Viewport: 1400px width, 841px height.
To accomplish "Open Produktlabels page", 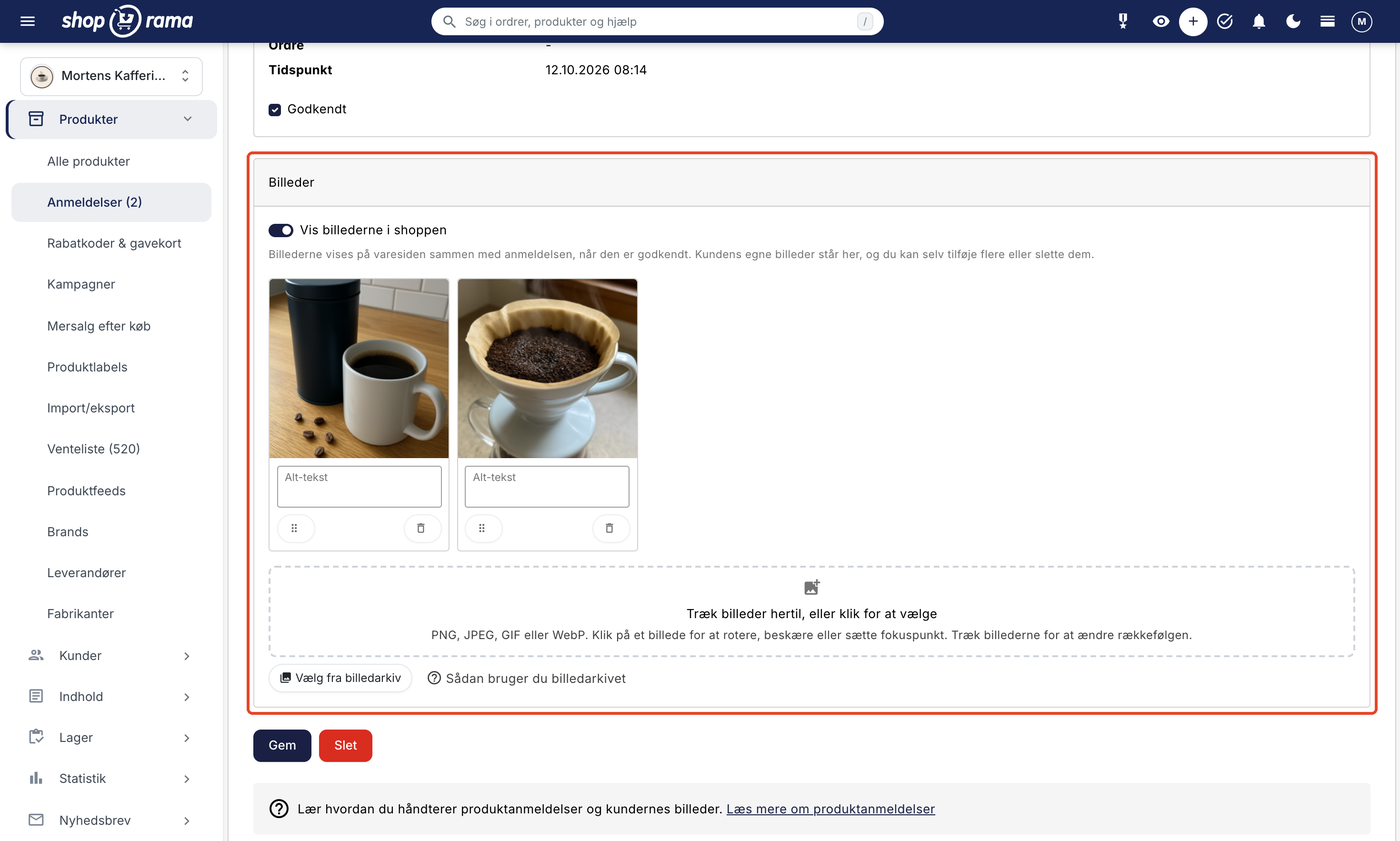I will (87, 367).
